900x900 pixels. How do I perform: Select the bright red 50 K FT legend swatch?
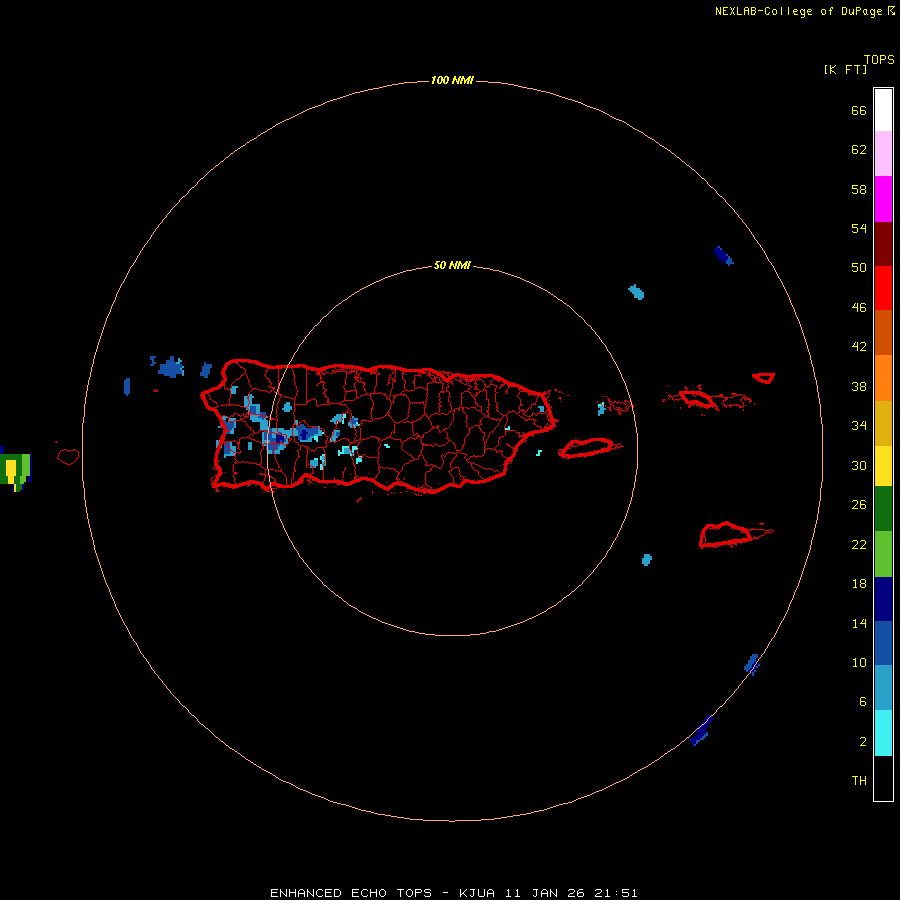pyautogui.click(x=883, y=288)
